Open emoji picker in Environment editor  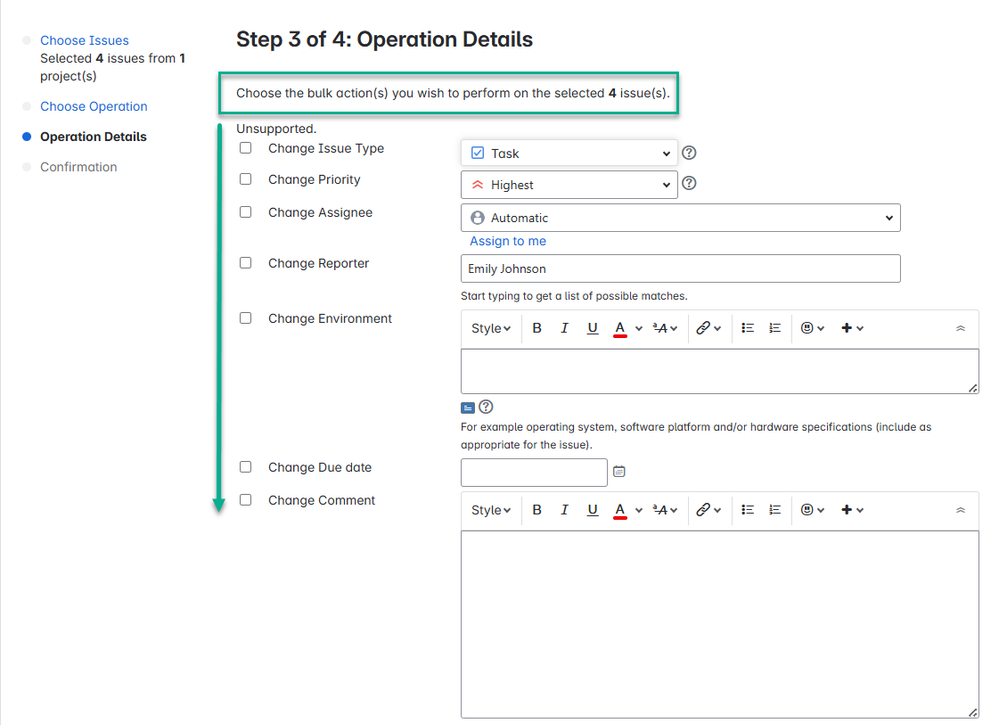click(812, 328)
